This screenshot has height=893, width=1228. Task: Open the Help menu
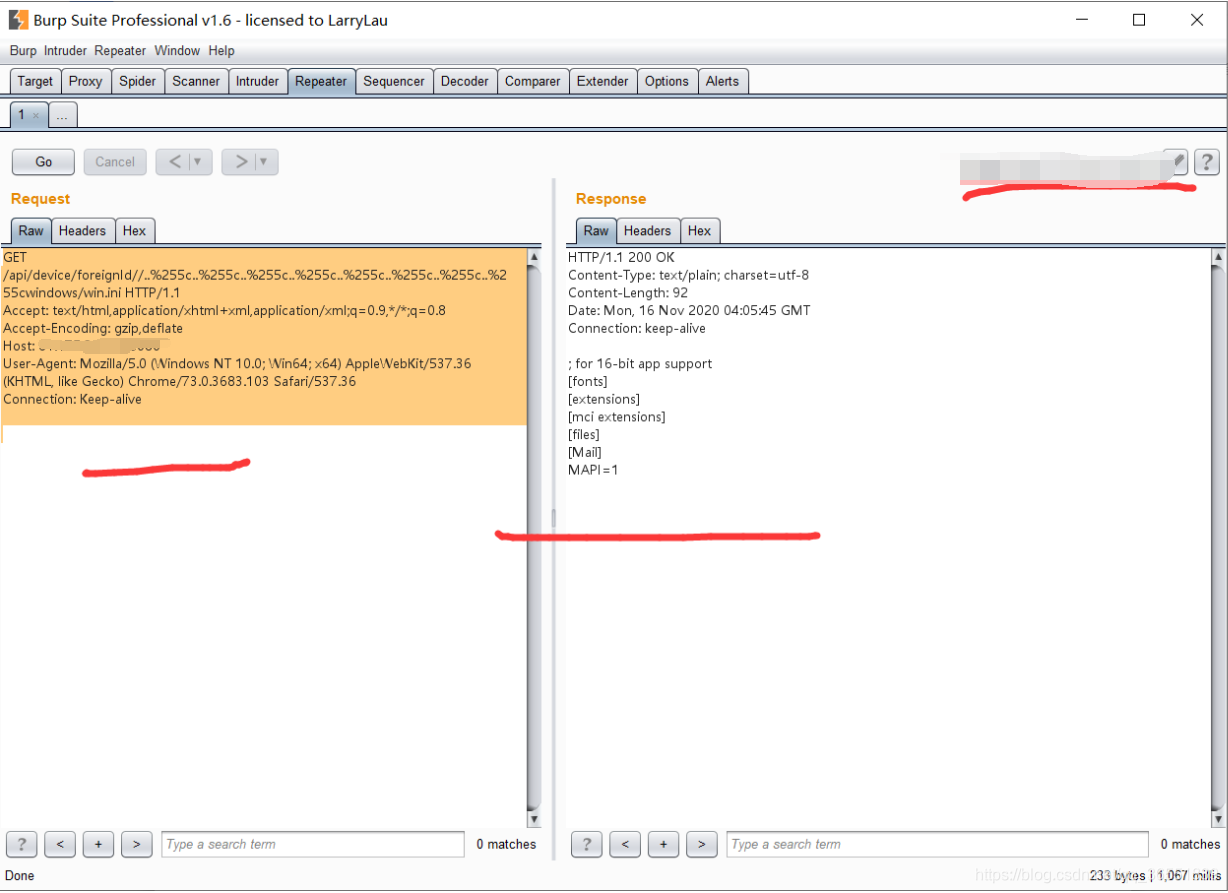pyautogui.click(x=221, y=51)
